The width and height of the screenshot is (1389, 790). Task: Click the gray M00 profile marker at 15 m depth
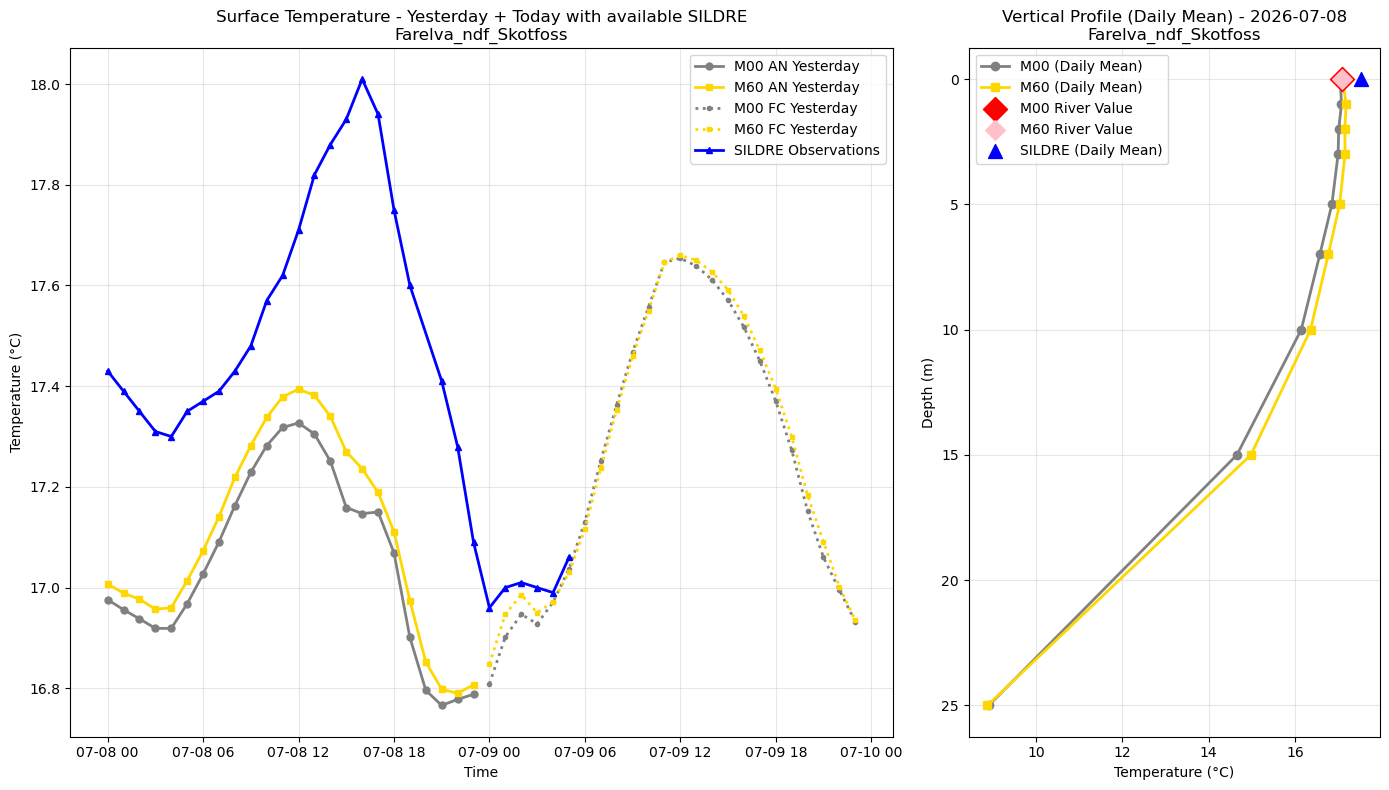click(x=1237, y=455)
